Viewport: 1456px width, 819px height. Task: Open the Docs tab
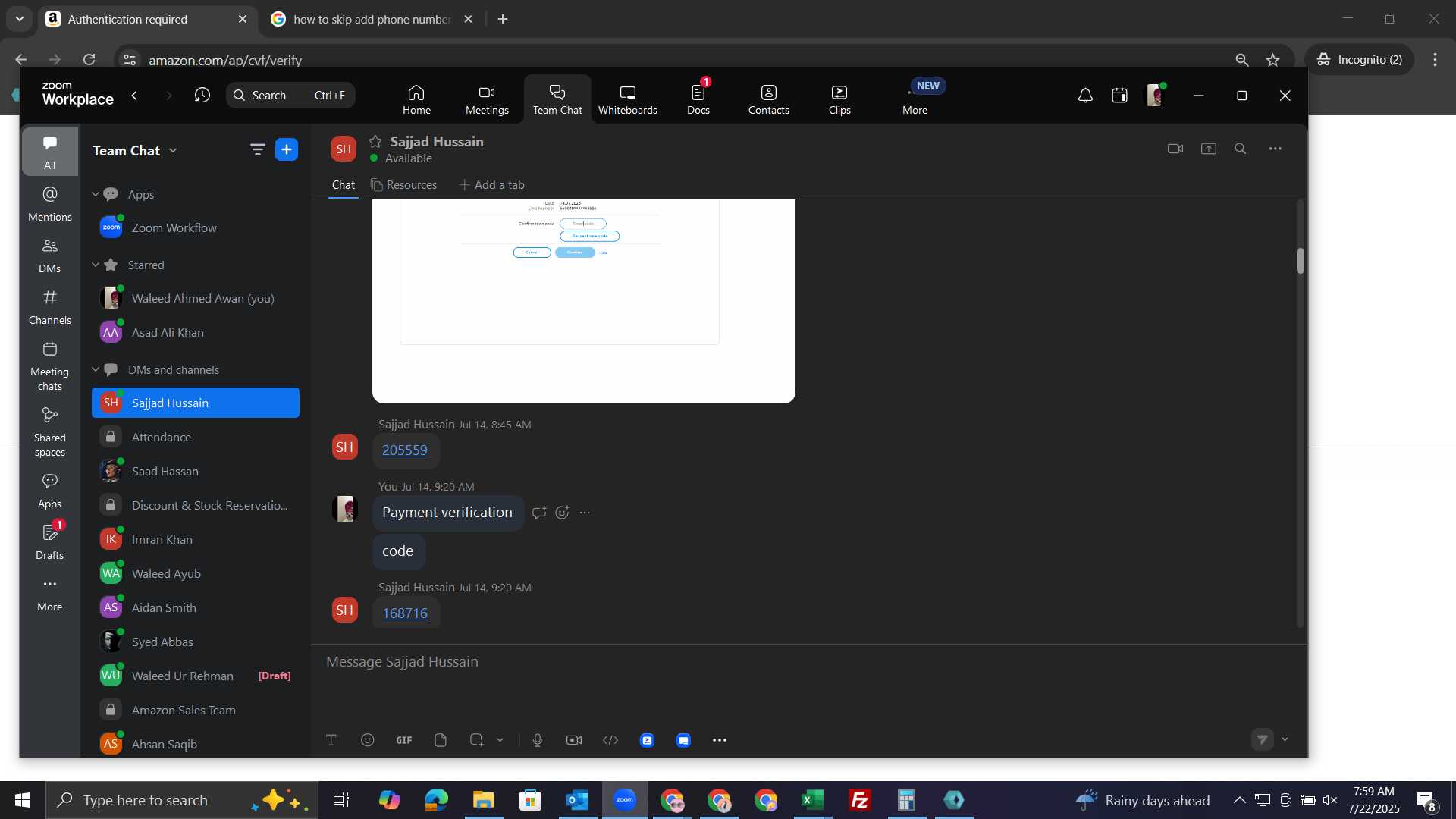(x=698, y=99)
